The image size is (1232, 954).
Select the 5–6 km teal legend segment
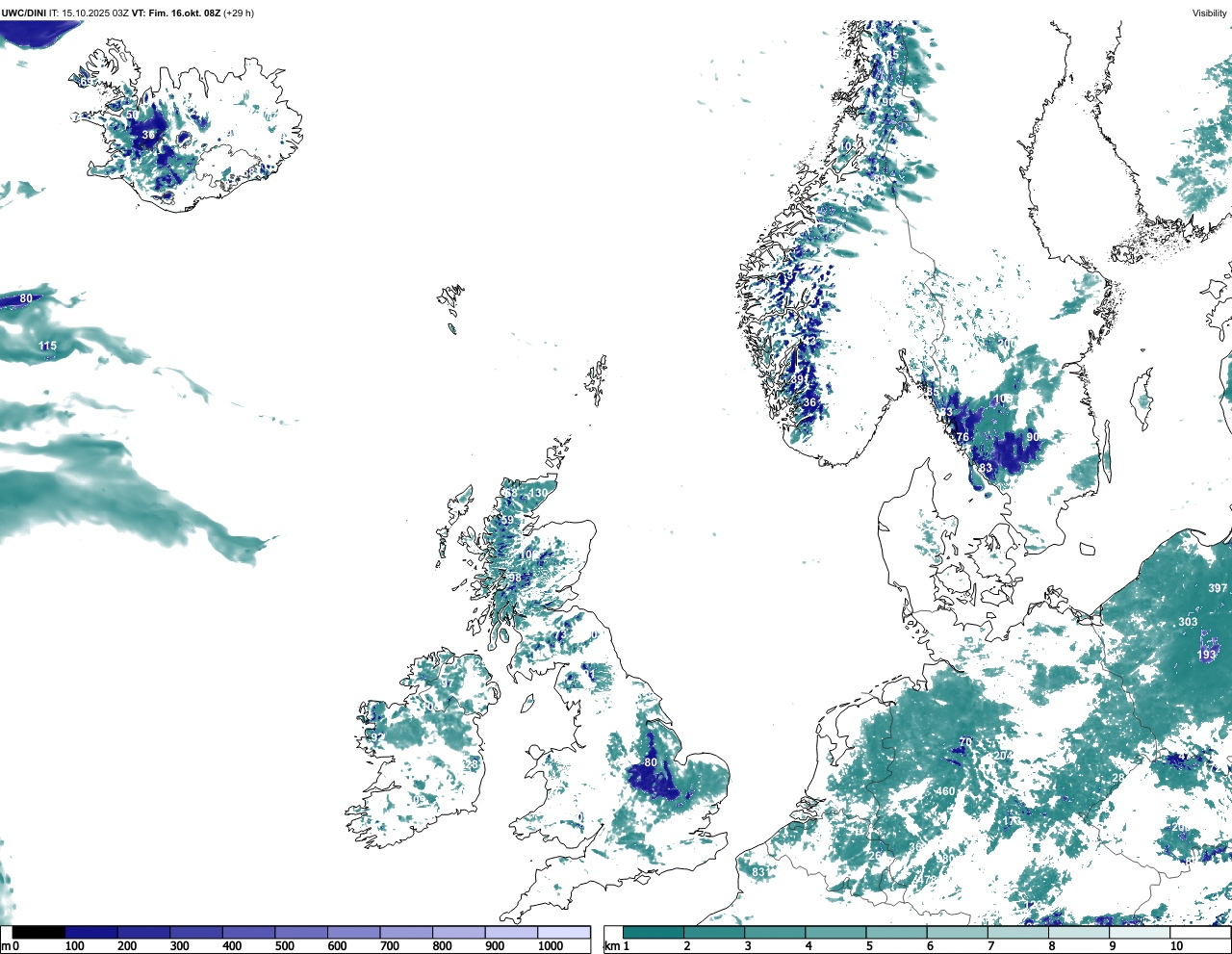click(x=896, y=932)
